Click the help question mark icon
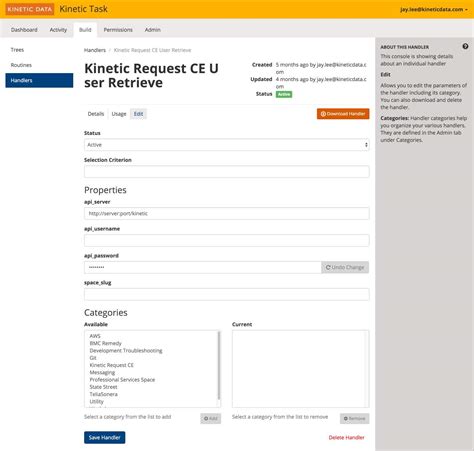 point(465,46)
